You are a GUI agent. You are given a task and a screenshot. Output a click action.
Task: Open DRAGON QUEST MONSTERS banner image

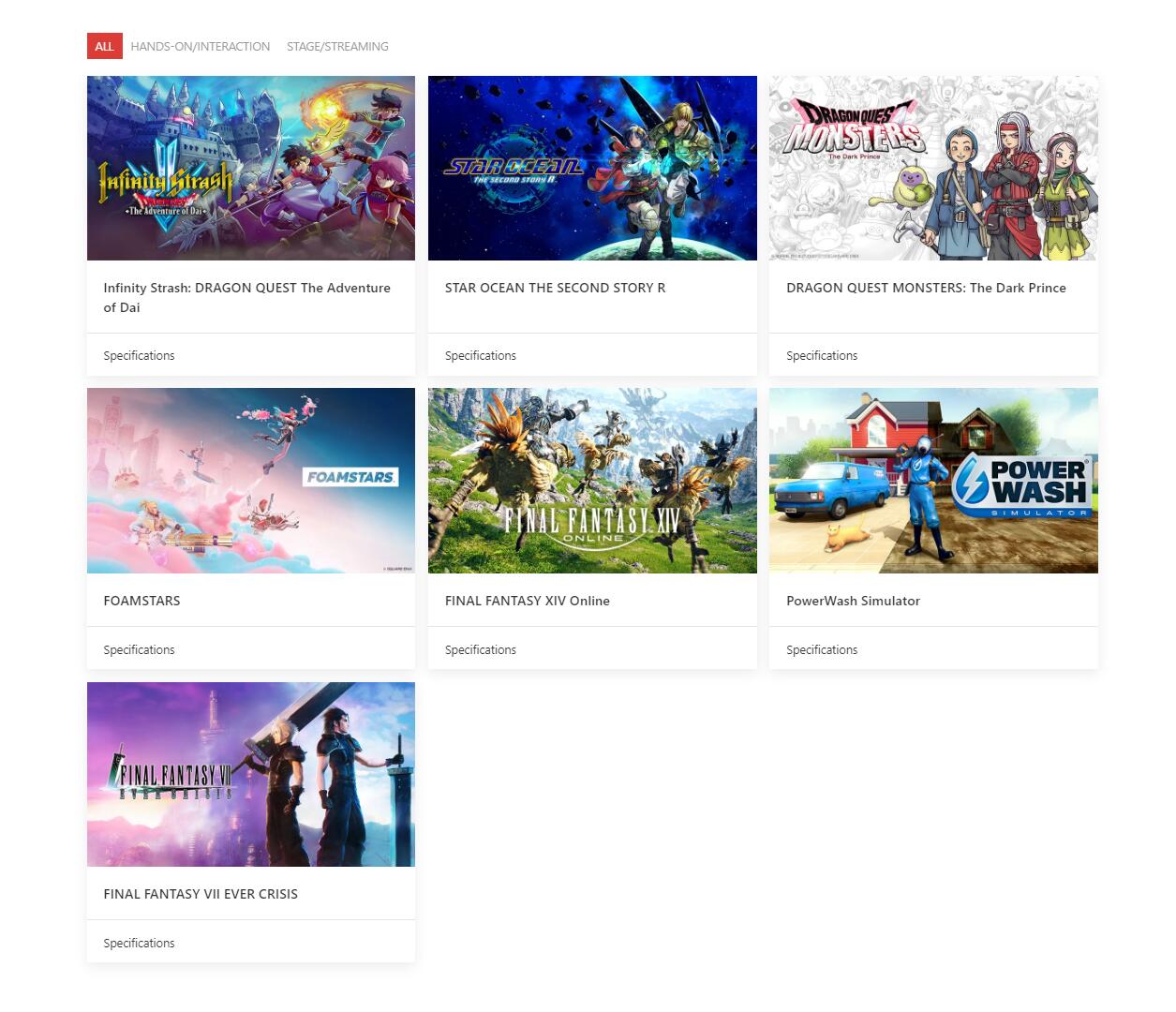[x=933, y=168]
